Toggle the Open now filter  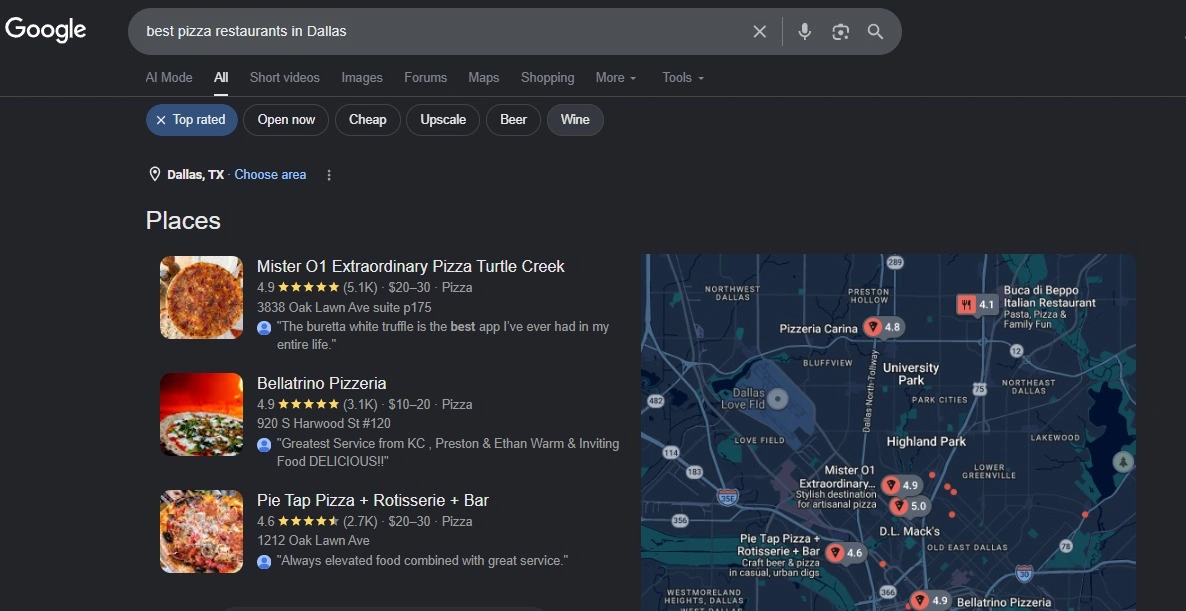(x=286, y=119)
